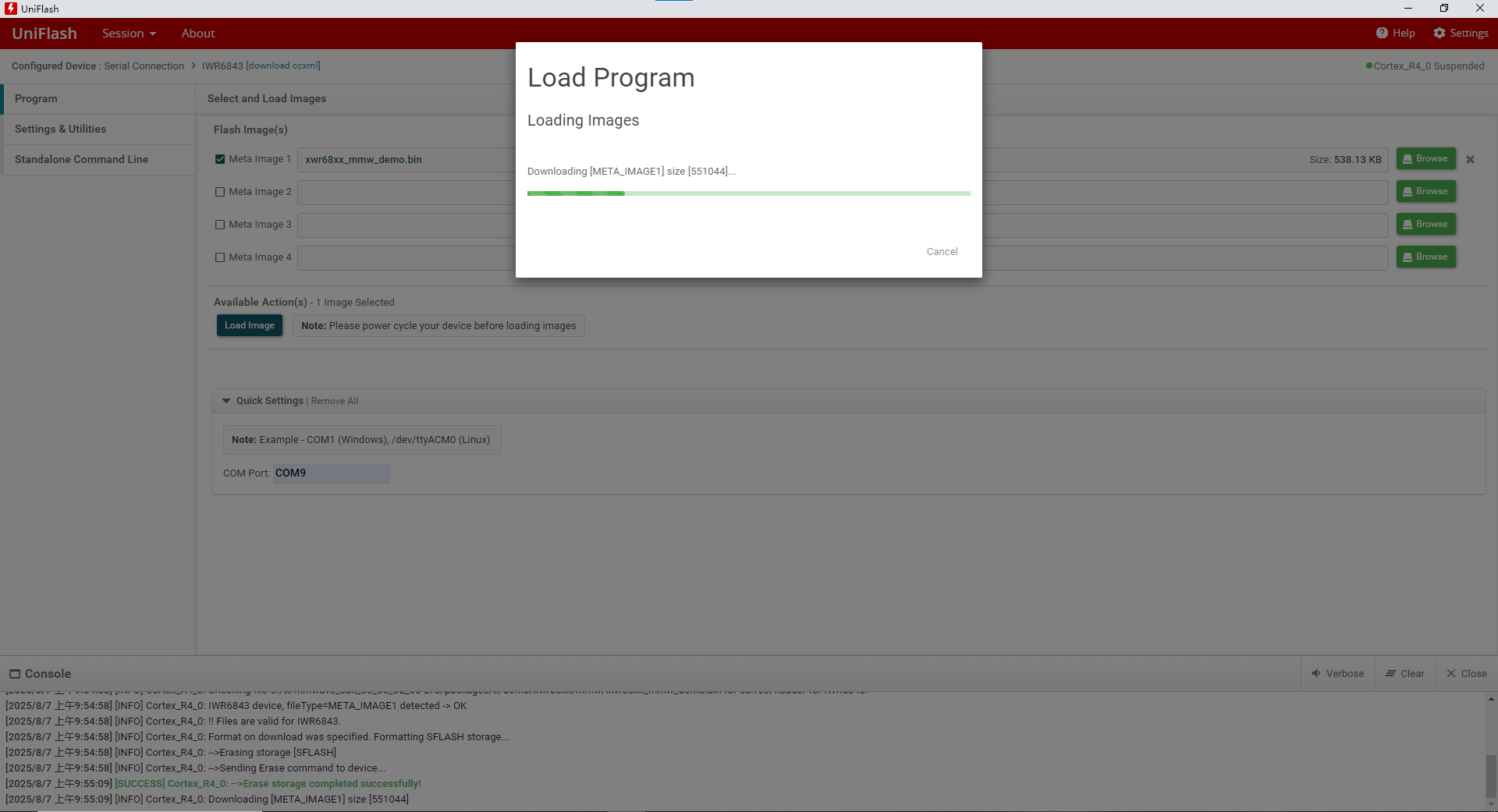Click the Cortex_R4_0 Suspended status

point(1425,66)
